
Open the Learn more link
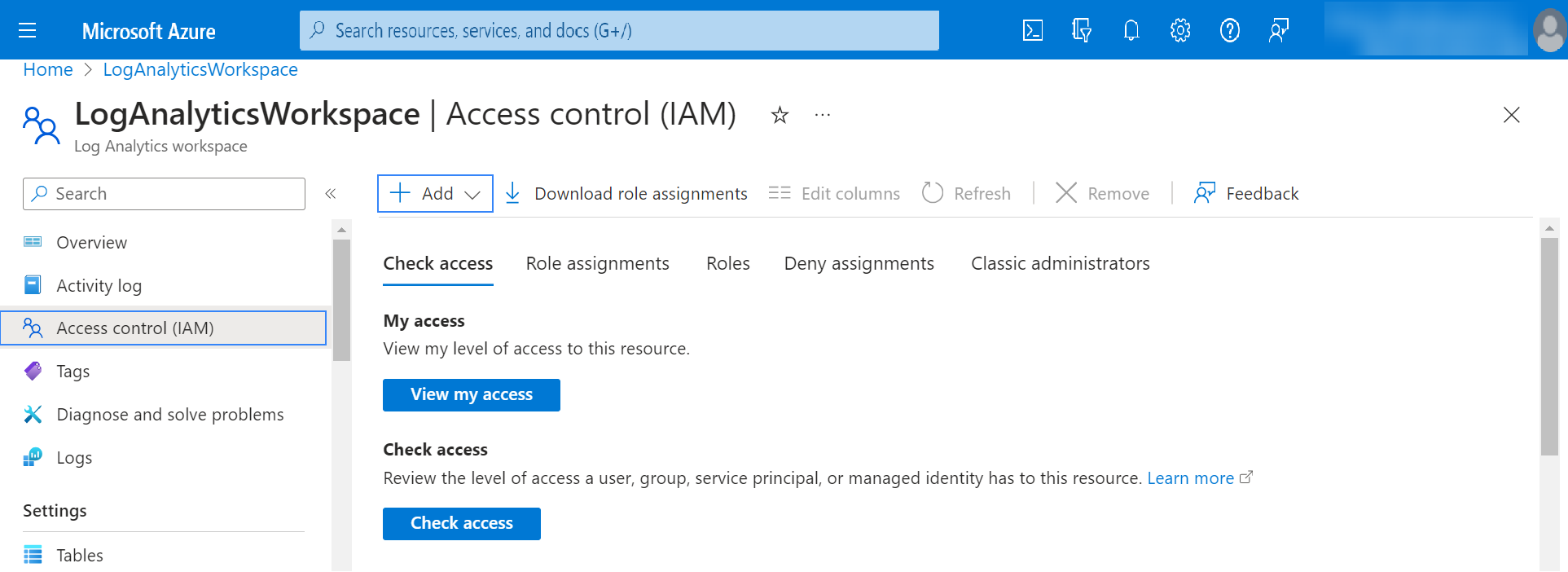pos(1190,478)
